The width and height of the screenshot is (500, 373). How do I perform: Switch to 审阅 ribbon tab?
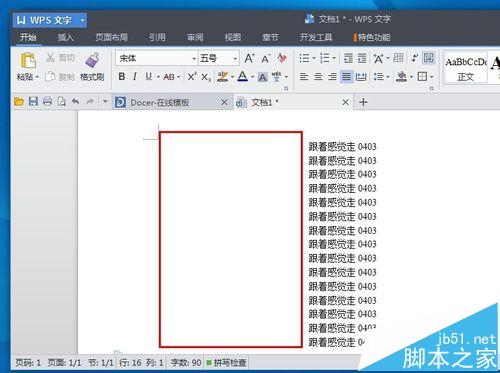195,37
